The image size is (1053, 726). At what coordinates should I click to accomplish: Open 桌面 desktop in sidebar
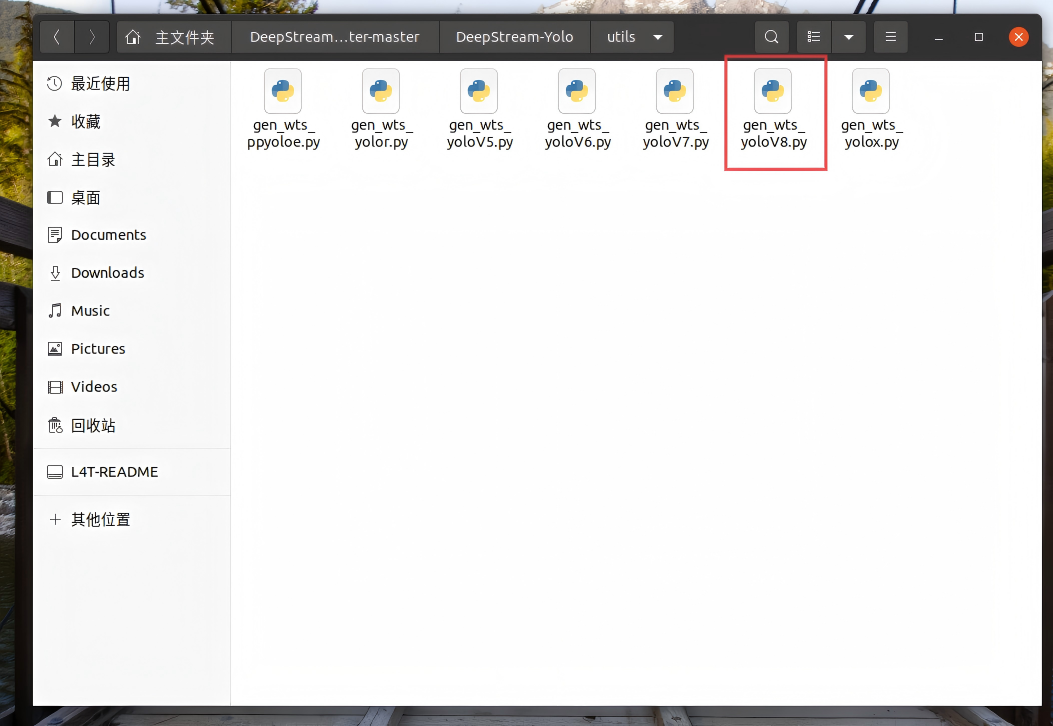pos(132,197)
